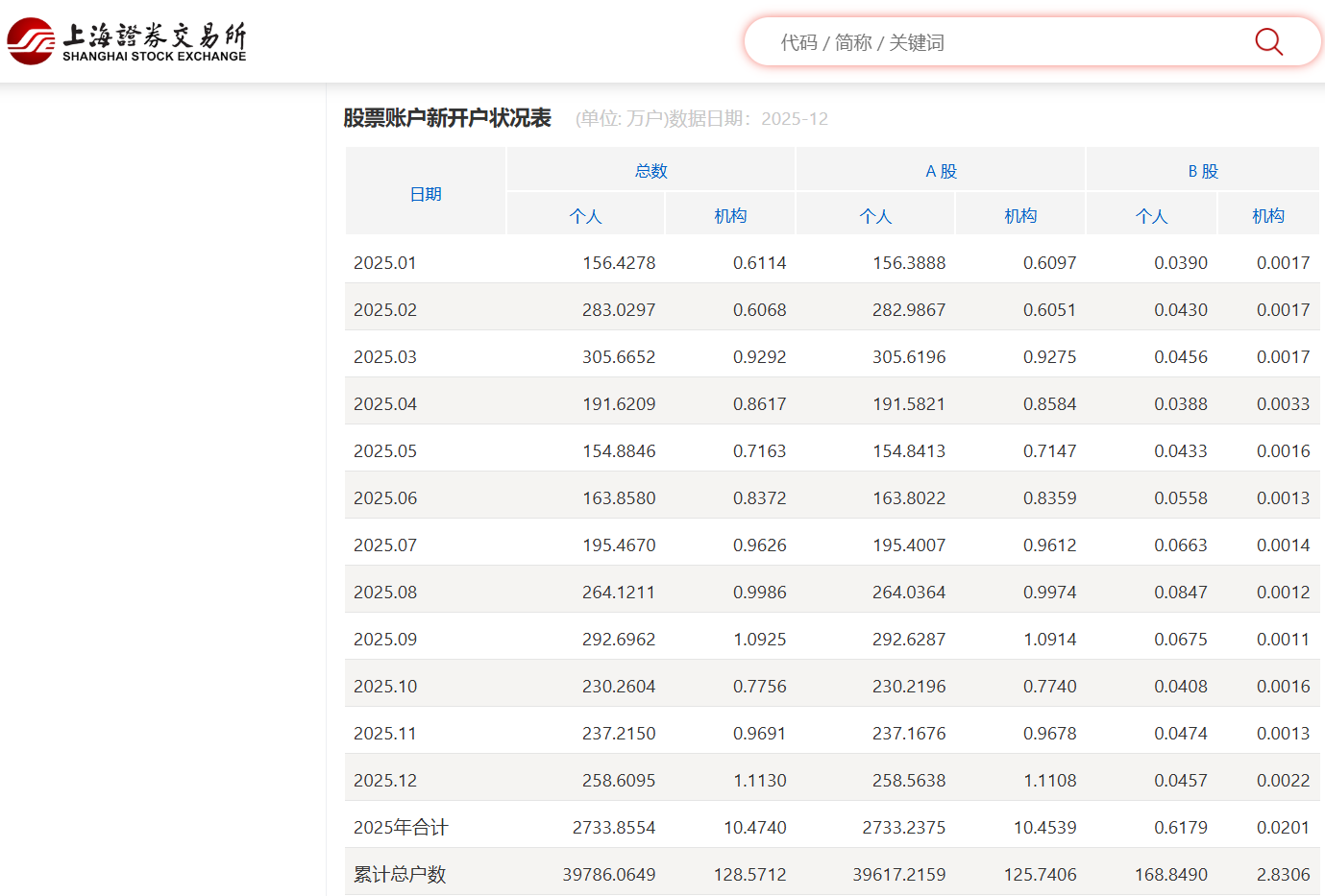The height and width of the screenshot is (896, 1325).
Task: Select the A股 column group header
Action: pos(941,171)
